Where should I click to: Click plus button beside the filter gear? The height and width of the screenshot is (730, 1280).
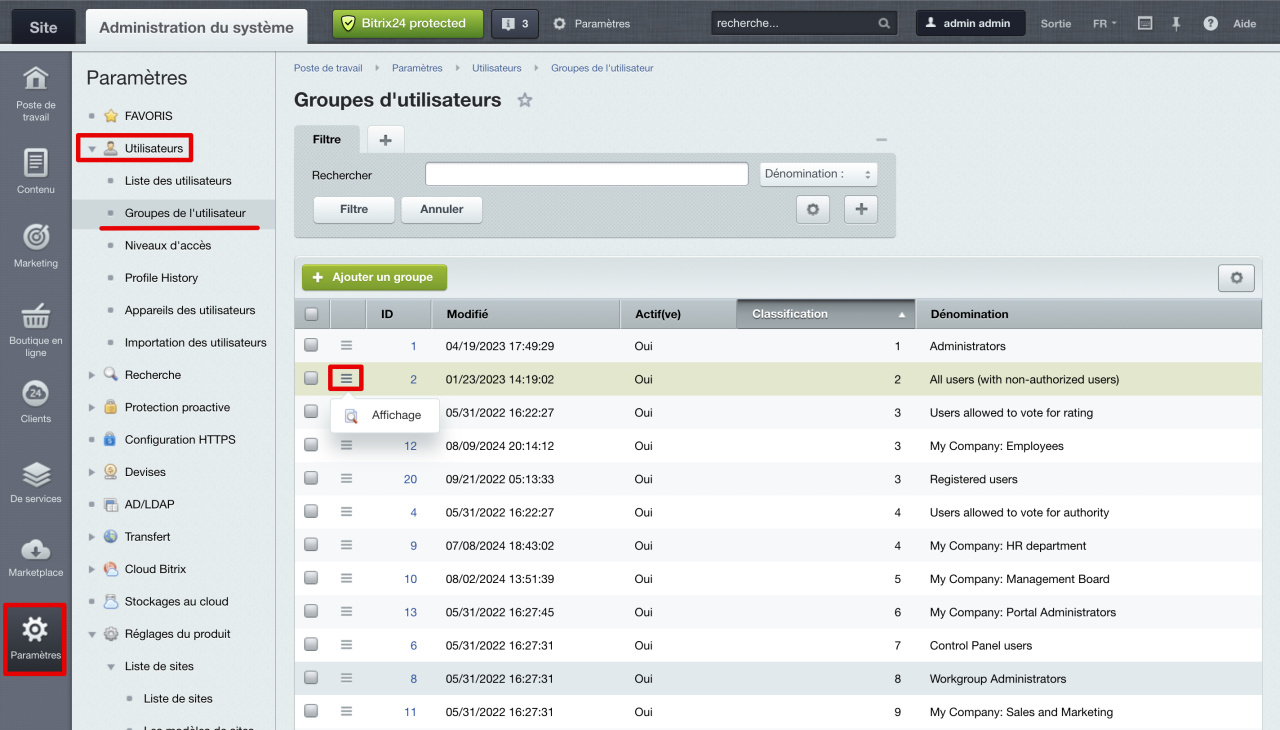[861, 209]
